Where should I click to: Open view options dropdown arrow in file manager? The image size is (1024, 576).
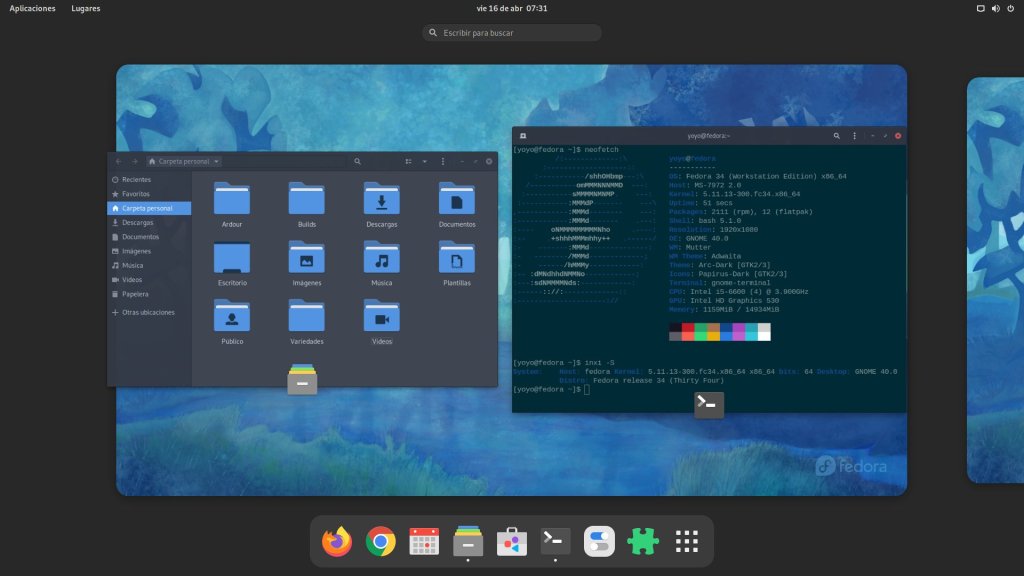424,161
